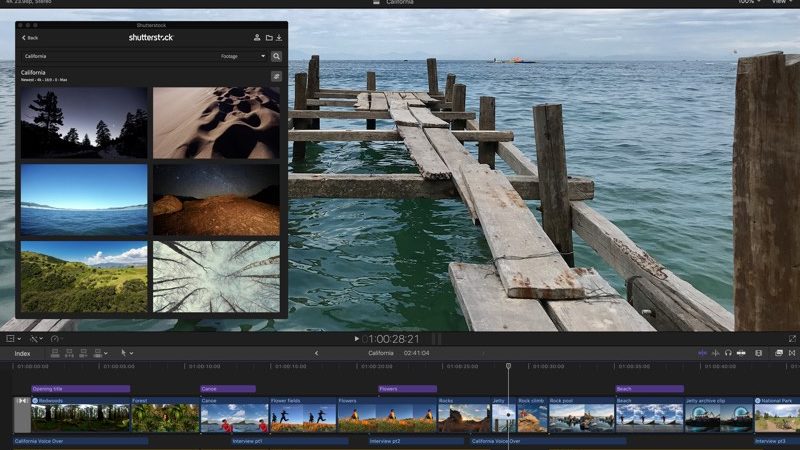
Task: Select the Canoe purple title clip
Action: pos(228,389)
